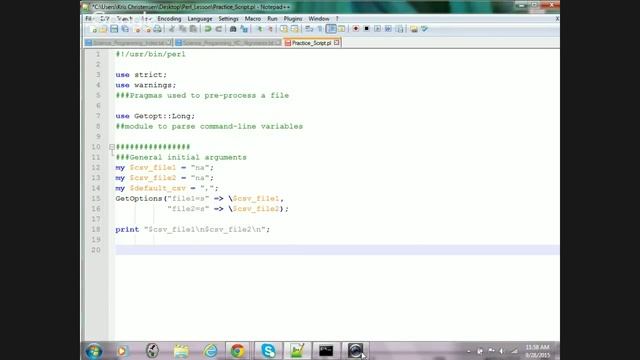Click the '###General initial arguments' comment
This screenshot has width=640, height=360.
[181, 157]
